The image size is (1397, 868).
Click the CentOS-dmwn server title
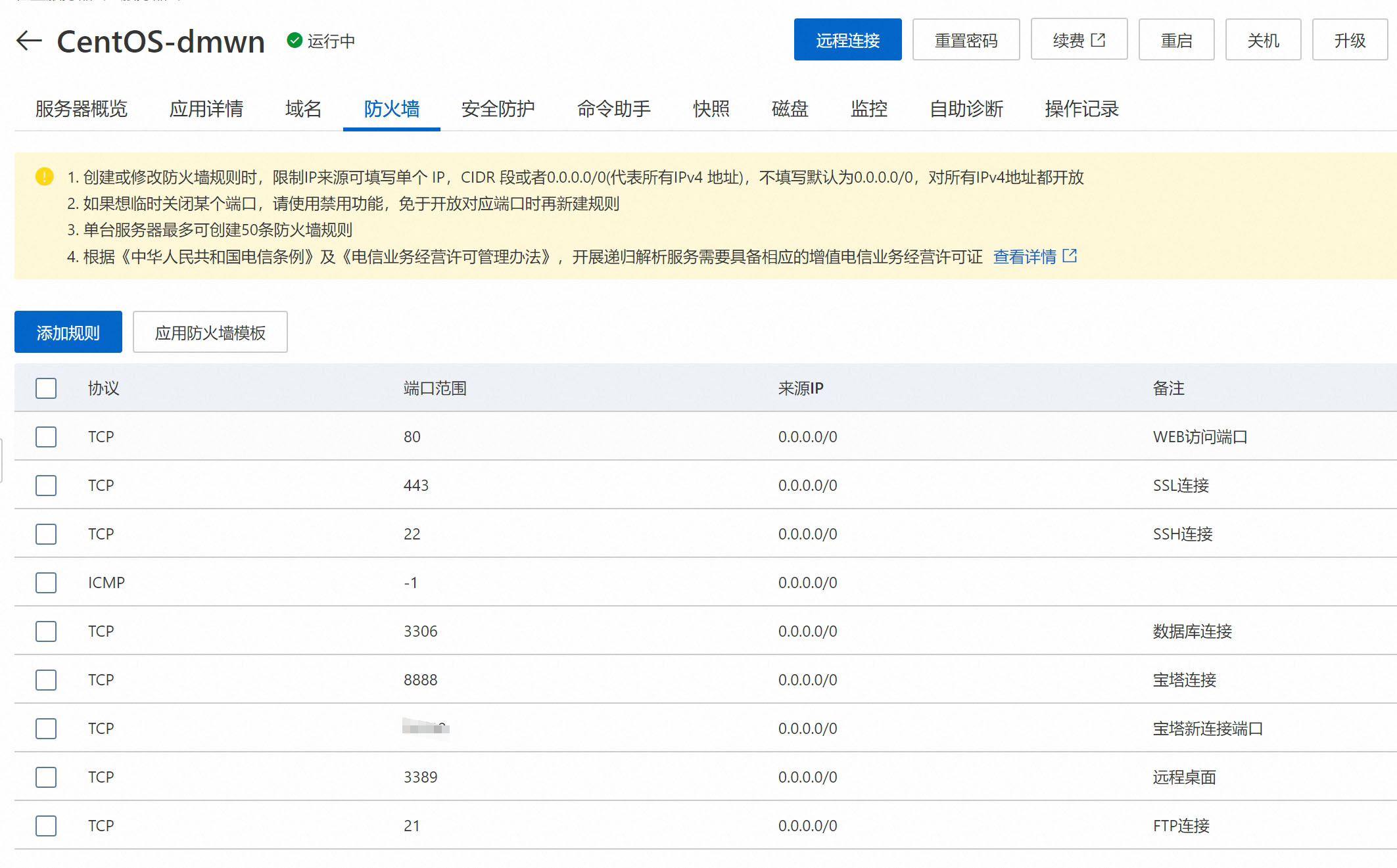(x=161, y=41)
